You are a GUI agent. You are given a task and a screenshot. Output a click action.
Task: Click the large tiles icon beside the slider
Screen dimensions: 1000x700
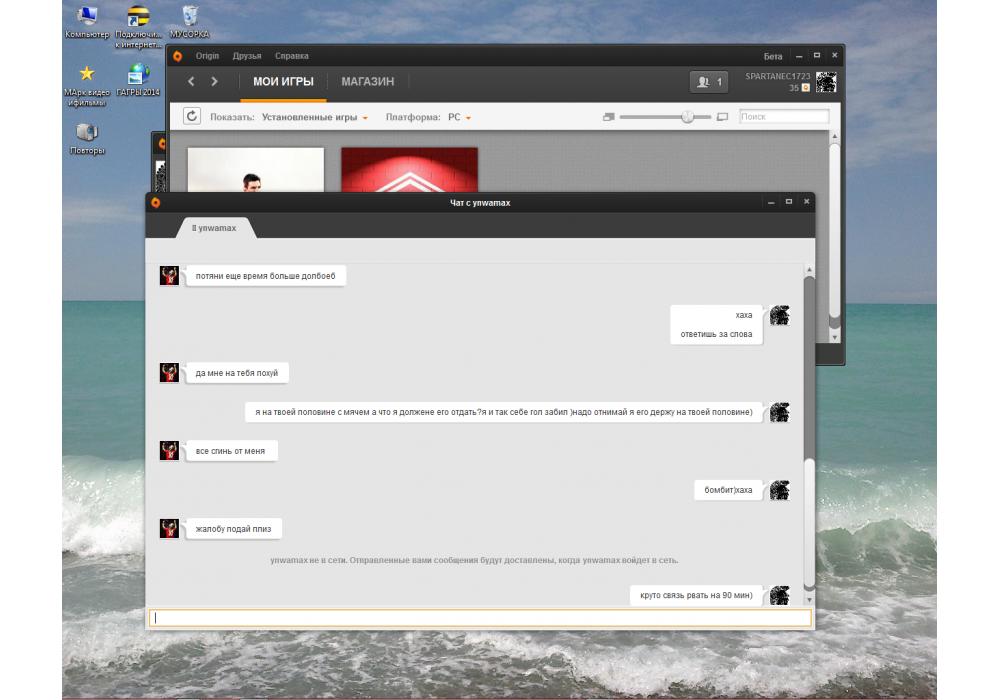tap(722, 117)
